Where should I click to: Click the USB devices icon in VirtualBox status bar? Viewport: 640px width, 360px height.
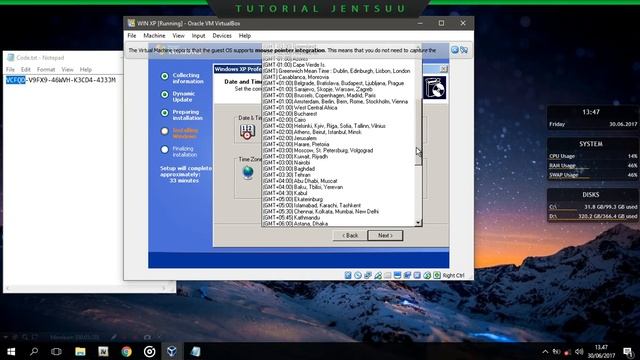tap(378, 275)
